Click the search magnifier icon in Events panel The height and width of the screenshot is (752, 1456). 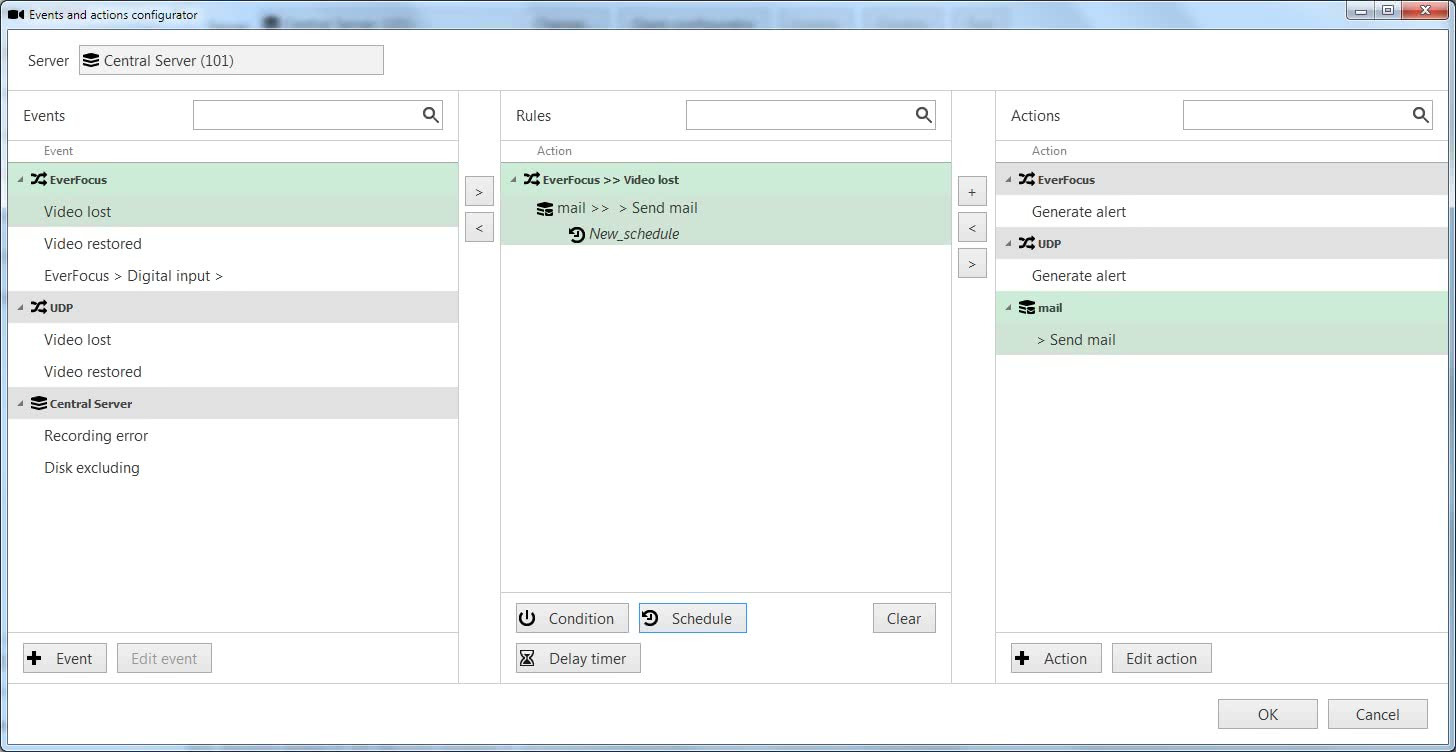click(431, 115)
